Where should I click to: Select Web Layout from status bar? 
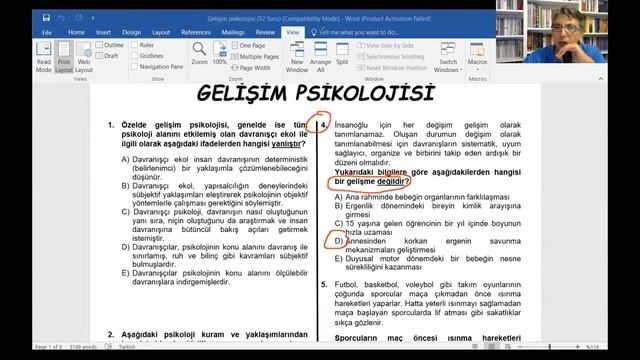tap(508, 347)
